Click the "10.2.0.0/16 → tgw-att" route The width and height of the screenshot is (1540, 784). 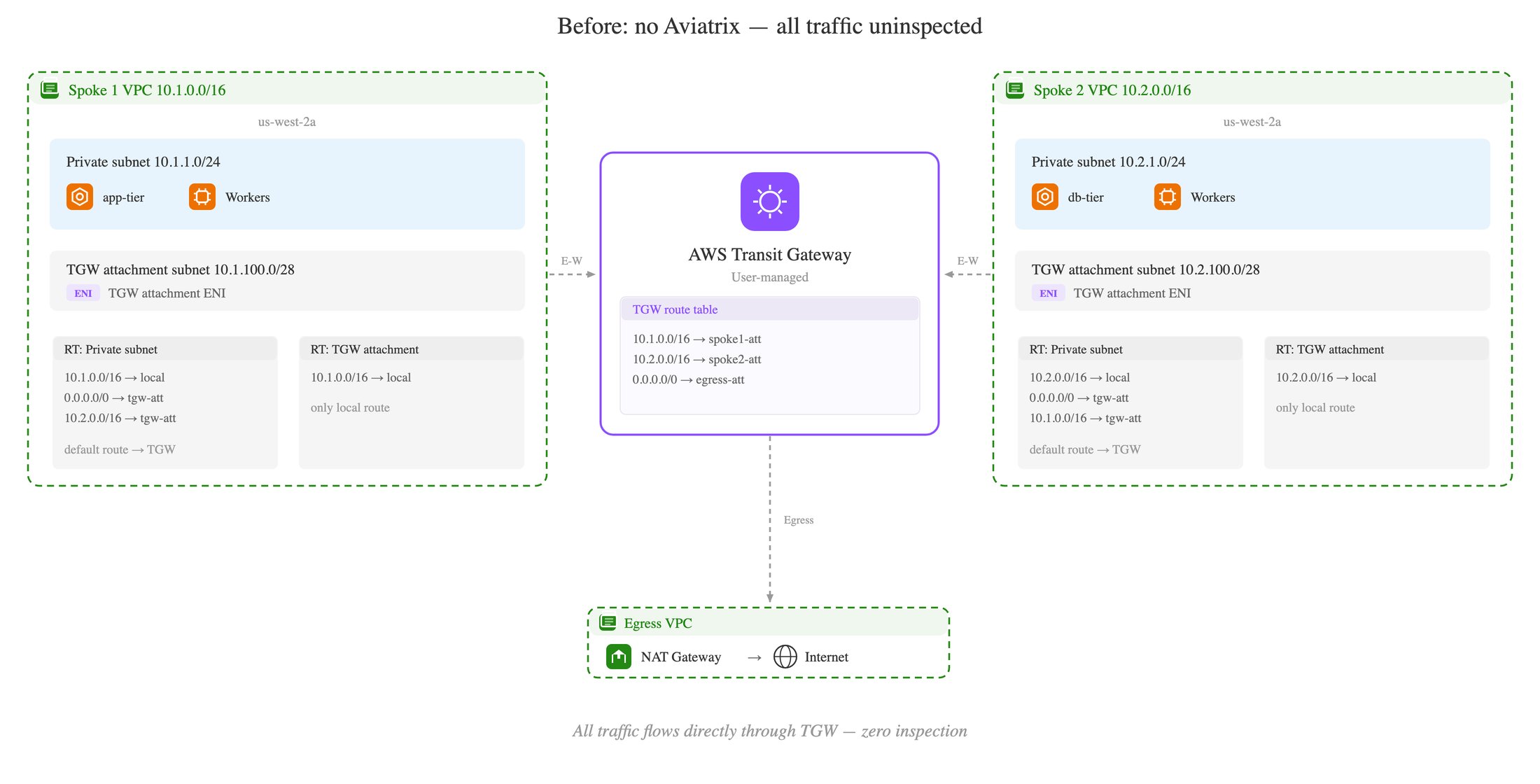[120, 418]
